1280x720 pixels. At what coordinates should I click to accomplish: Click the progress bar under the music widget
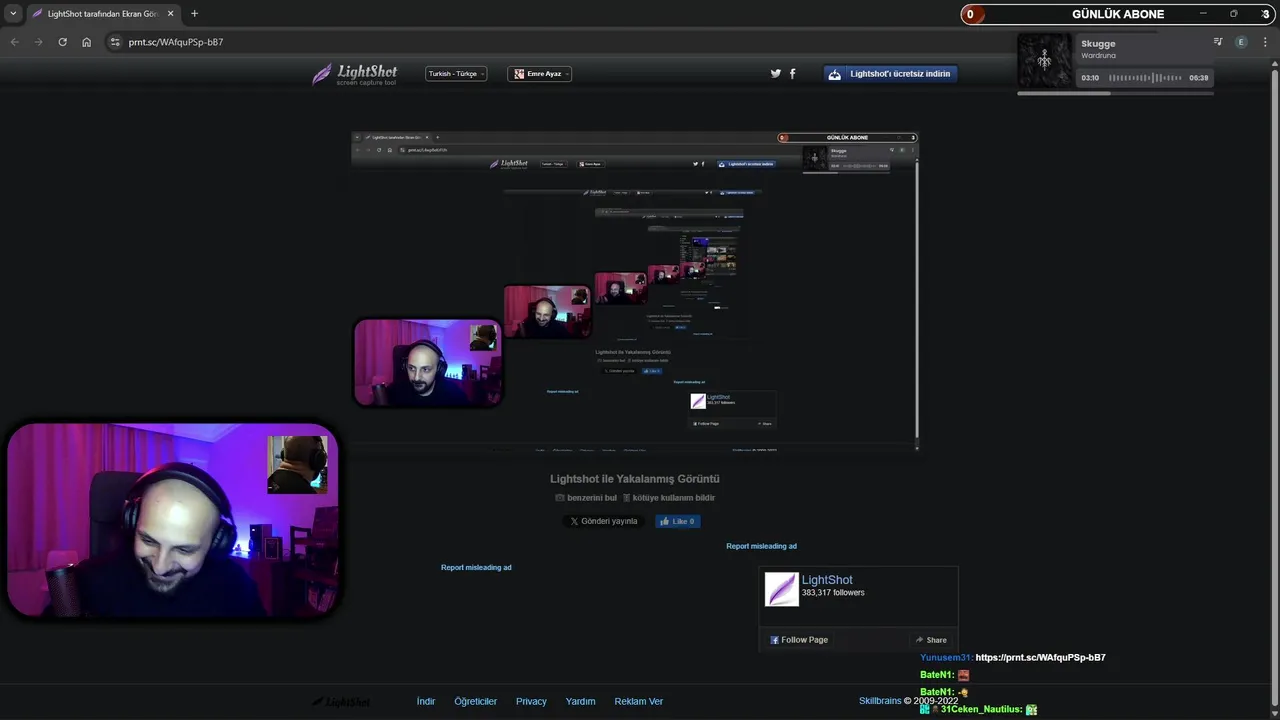tap(1115, 93)
